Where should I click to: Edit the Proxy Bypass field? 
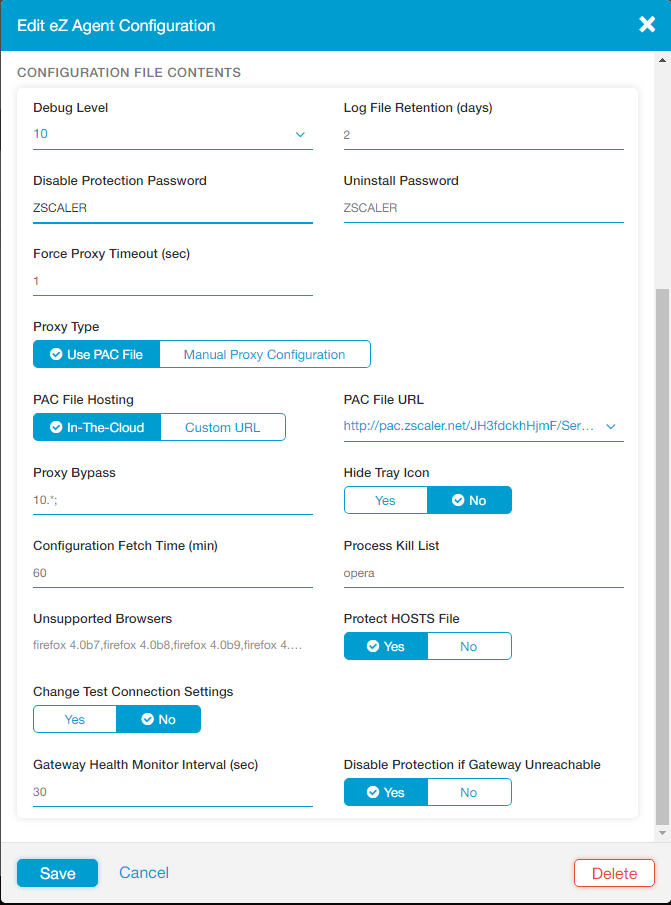point(172,500)
